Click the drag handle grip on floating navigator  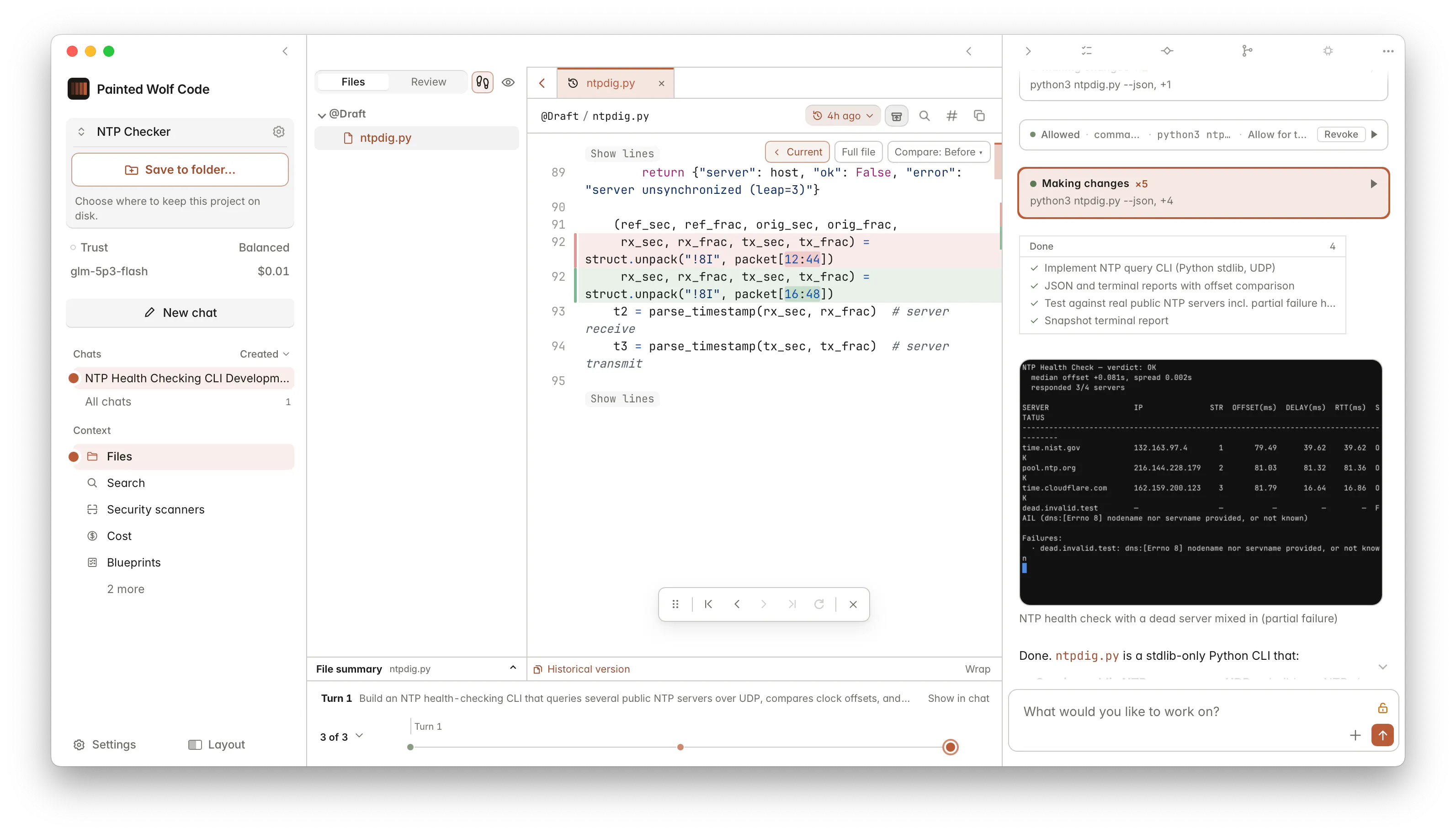675,604
